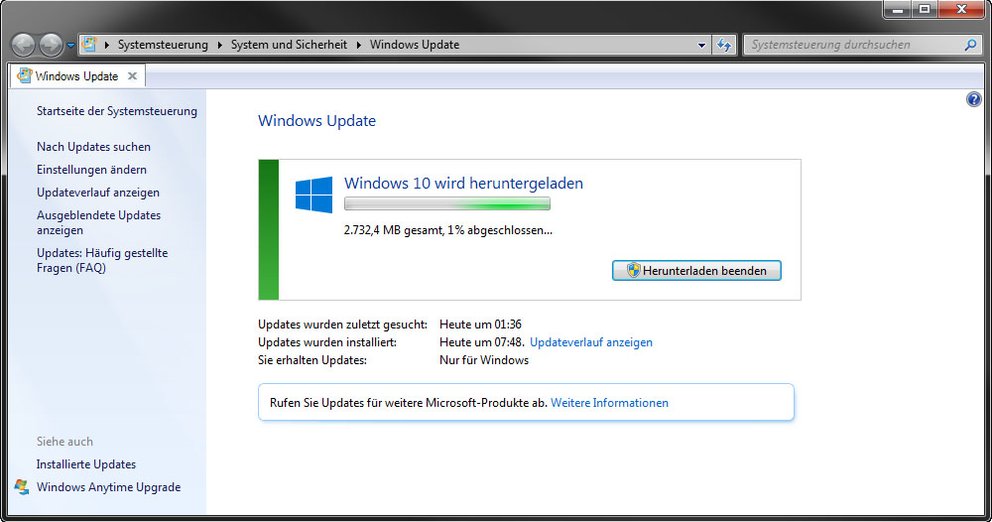
Task: Expand arrow before Windows Update breadcrumb
Action: coord(358,45)
